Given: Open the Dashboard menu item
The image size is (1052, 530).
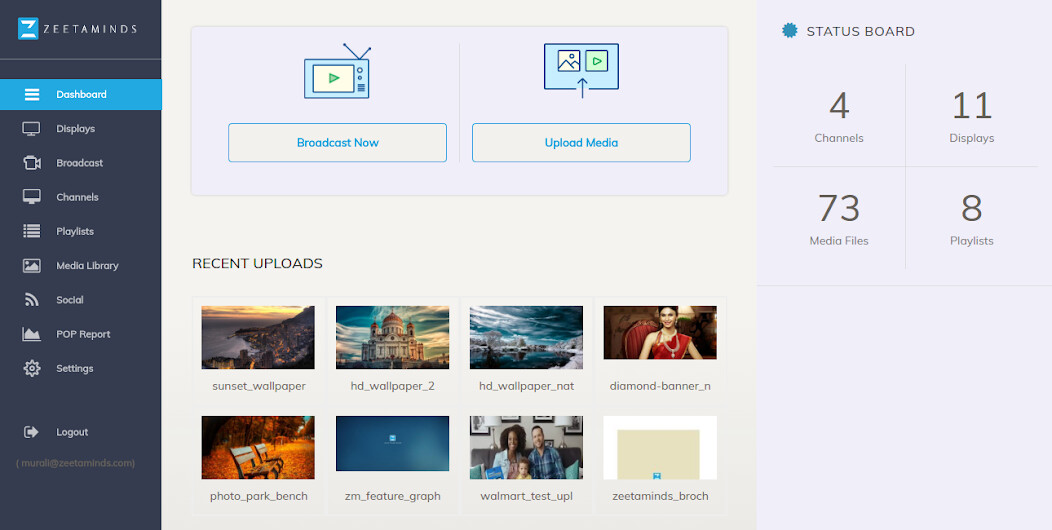Looking at the screenshot, I should pos(81,95).
